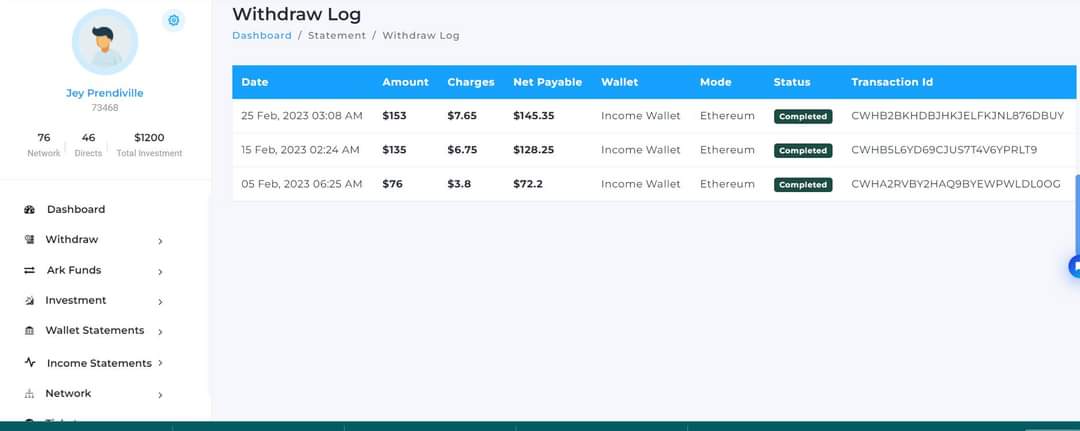
Task: Open the settings gear near the avatar
Action: (x=174, y=21)
